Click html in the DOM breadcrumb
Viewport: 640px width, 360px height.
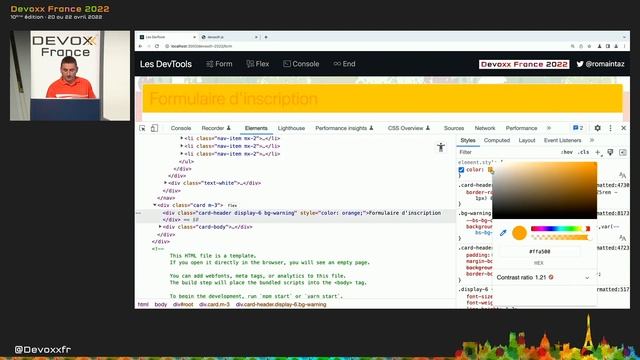[143, 304]
